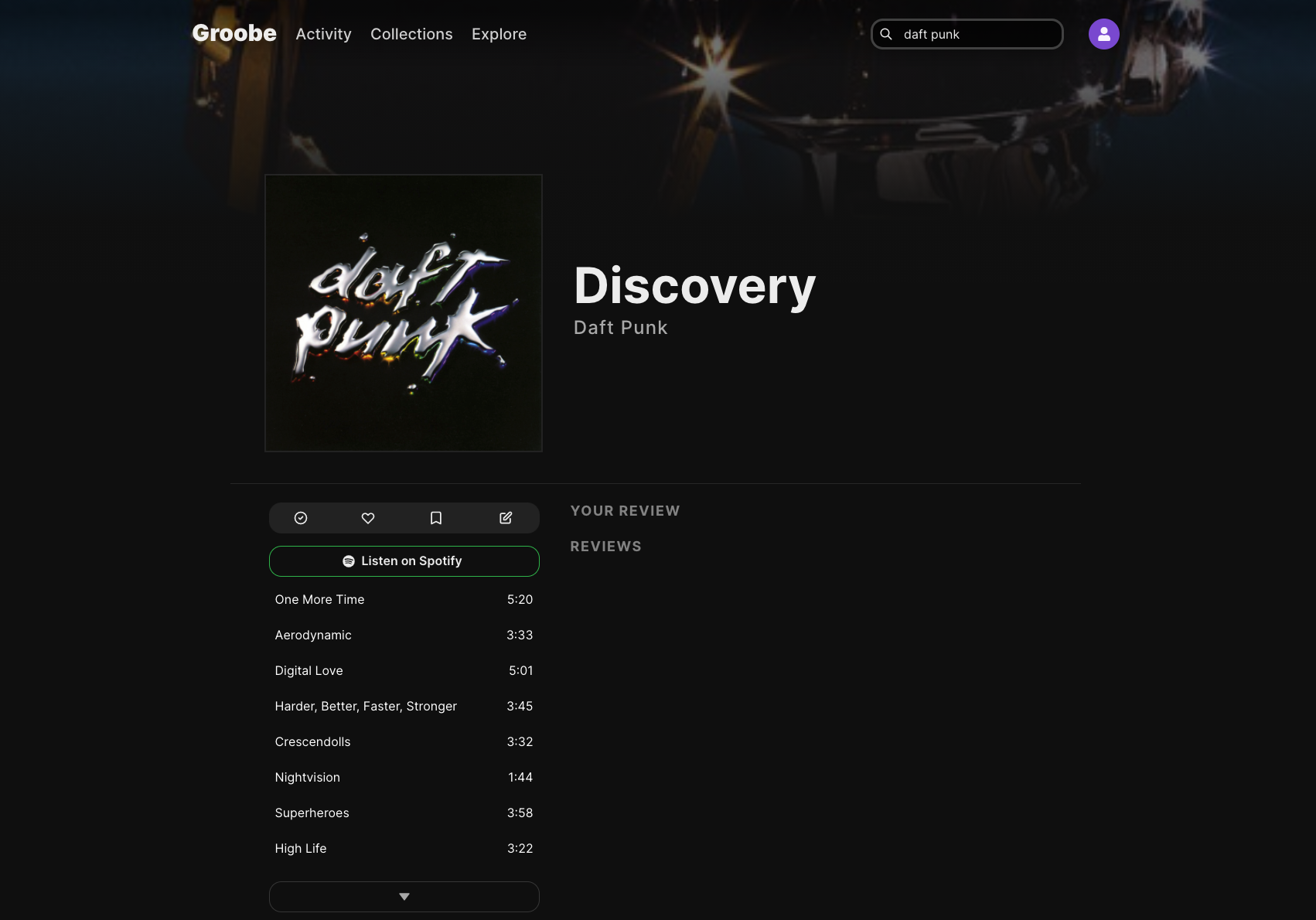This screenshot has height=920, width=1316.
Task: Like the album with the heart icon
Action: click(368, 518)
